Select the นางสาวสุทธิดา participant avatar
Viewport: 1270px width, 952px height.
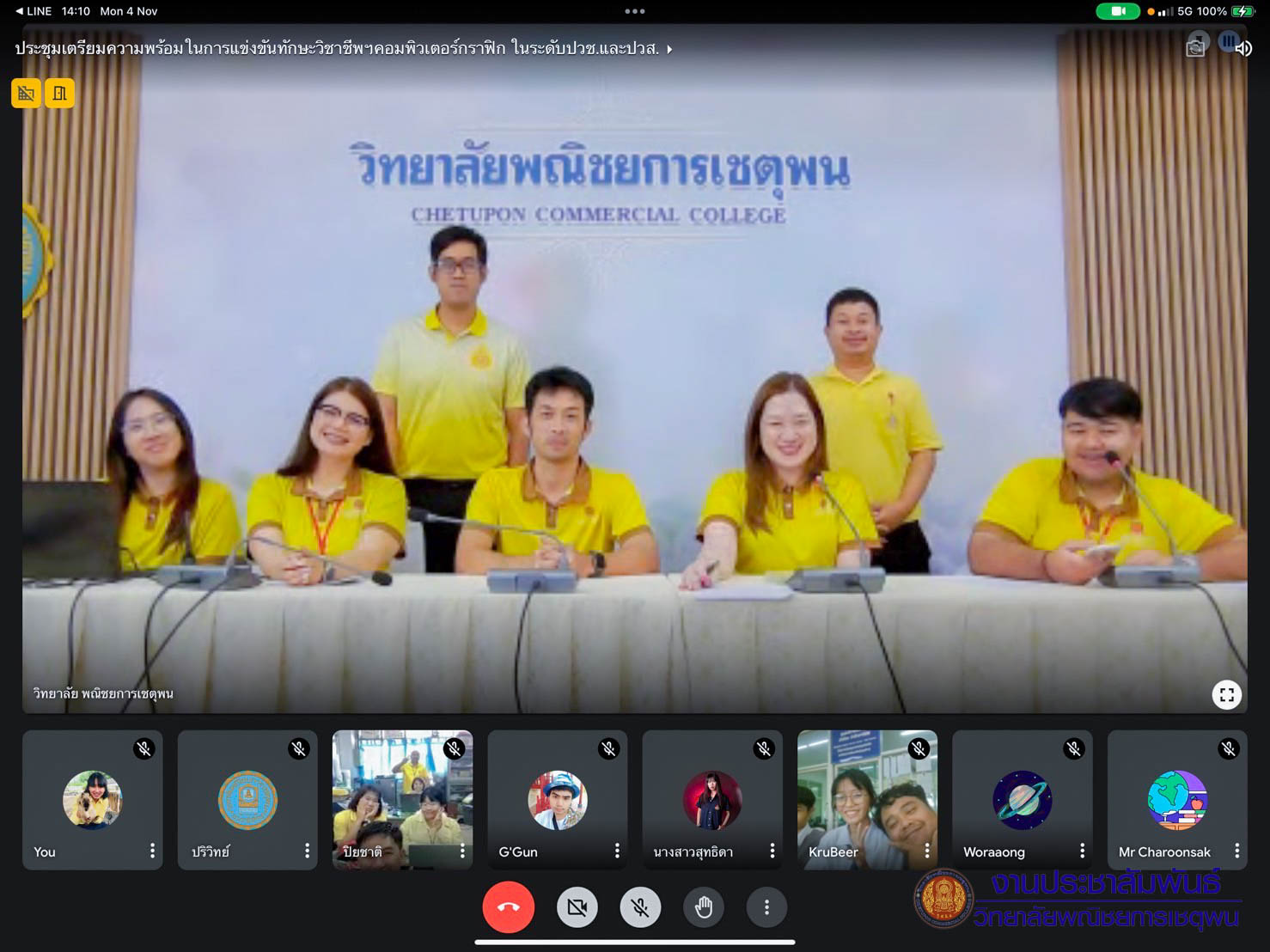(712, 800)
